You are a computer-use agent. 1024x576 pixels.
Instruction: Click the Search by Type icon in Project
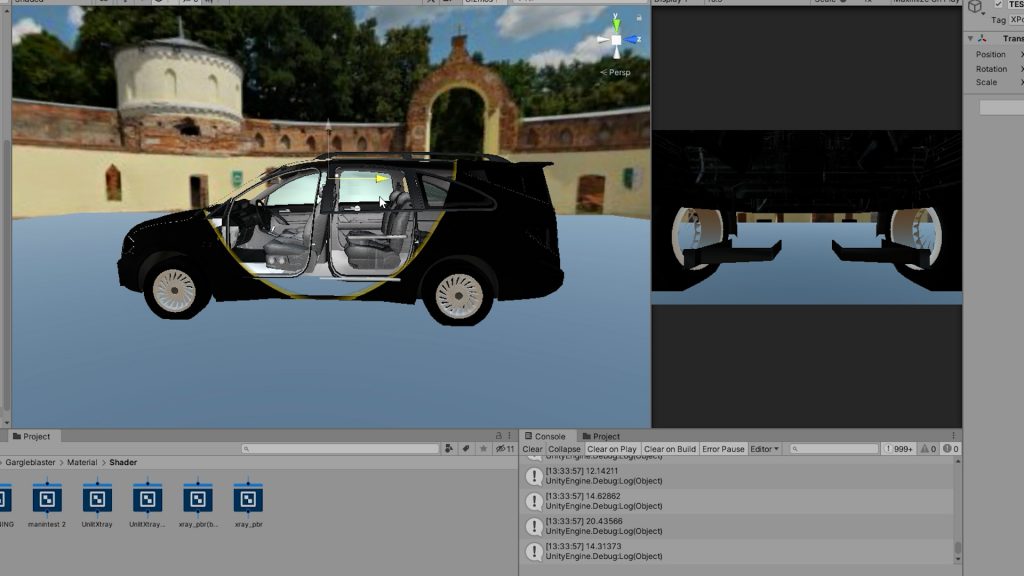tap(449, 449)
